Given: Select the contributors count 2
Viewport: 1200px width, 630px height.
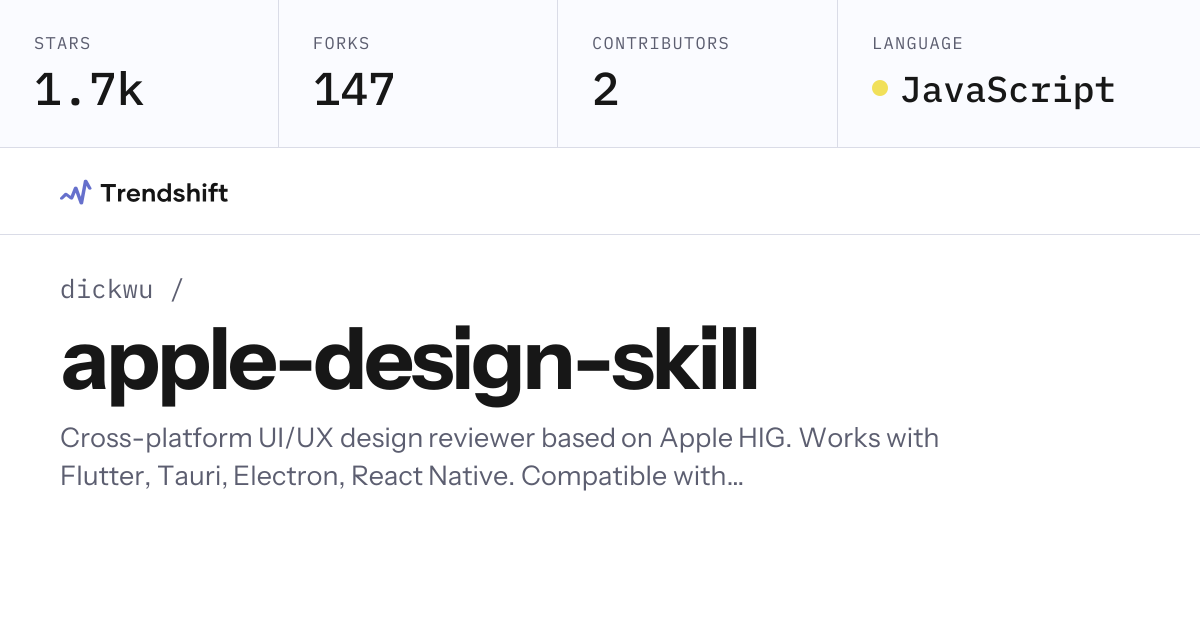Looking at the screenshot, I should (x=605, y=90).
